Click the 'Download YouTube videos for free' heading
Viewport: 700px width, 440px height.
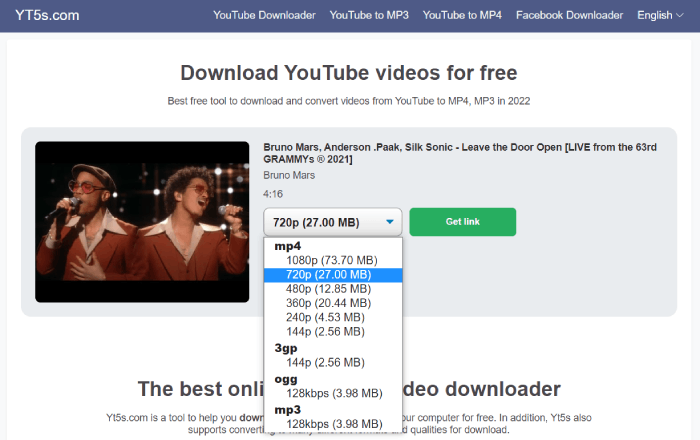349,73
